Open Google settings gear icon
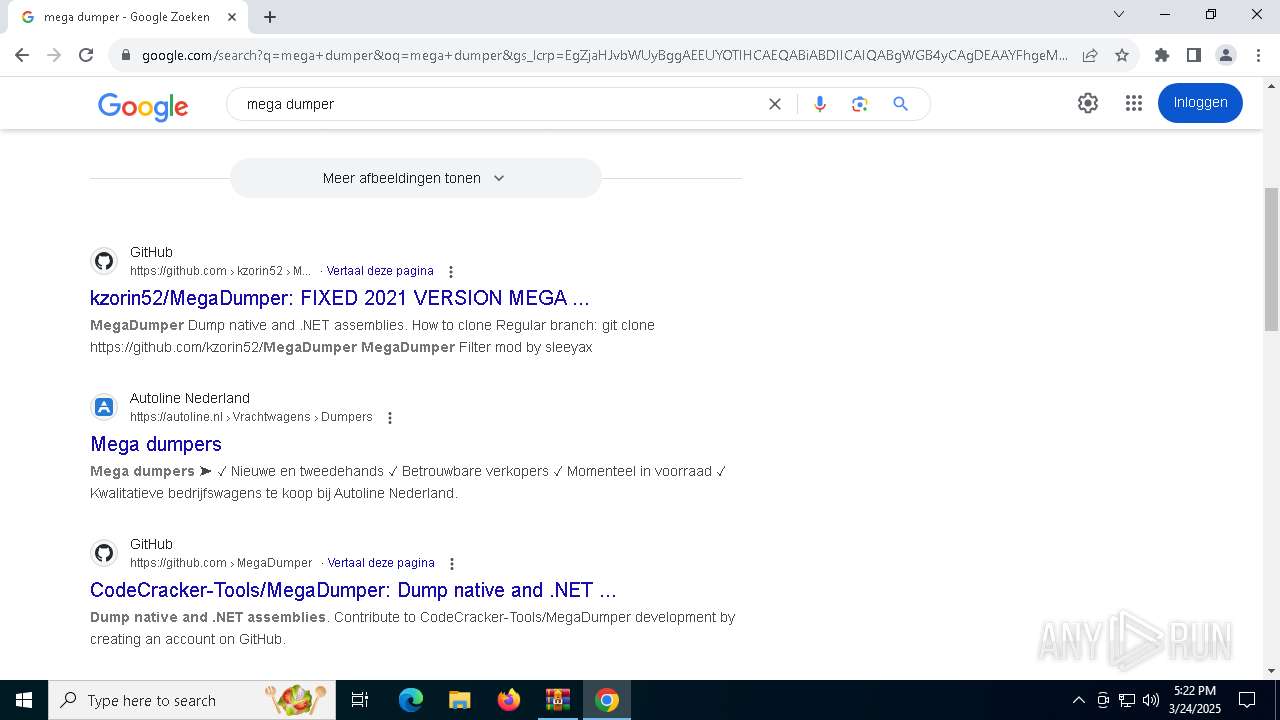This screenshot has height=720, width=1280. (1088, 103)
